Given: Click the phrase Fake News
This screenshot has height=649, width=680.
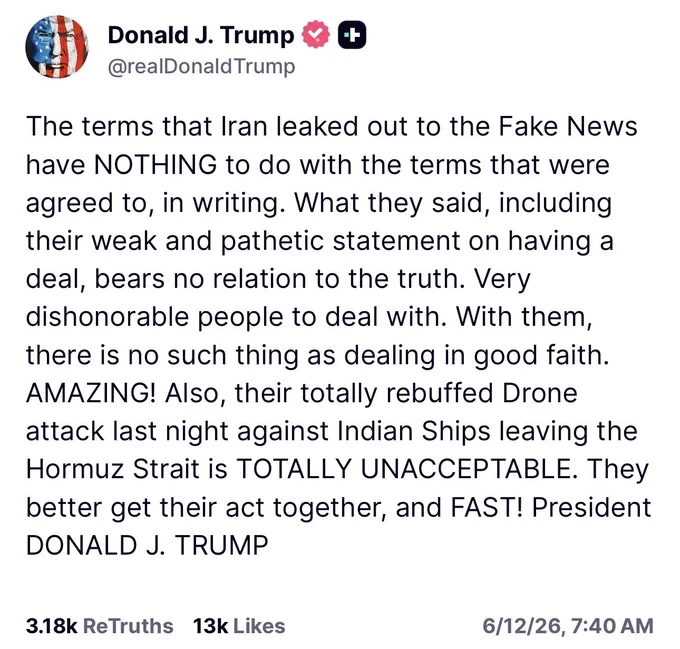Looking at the screenshot, I should coord(568,126).
